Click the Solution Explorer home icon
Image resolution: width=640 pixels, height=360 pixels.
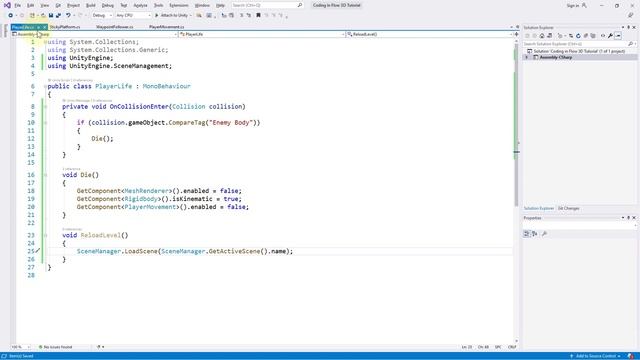542,36
